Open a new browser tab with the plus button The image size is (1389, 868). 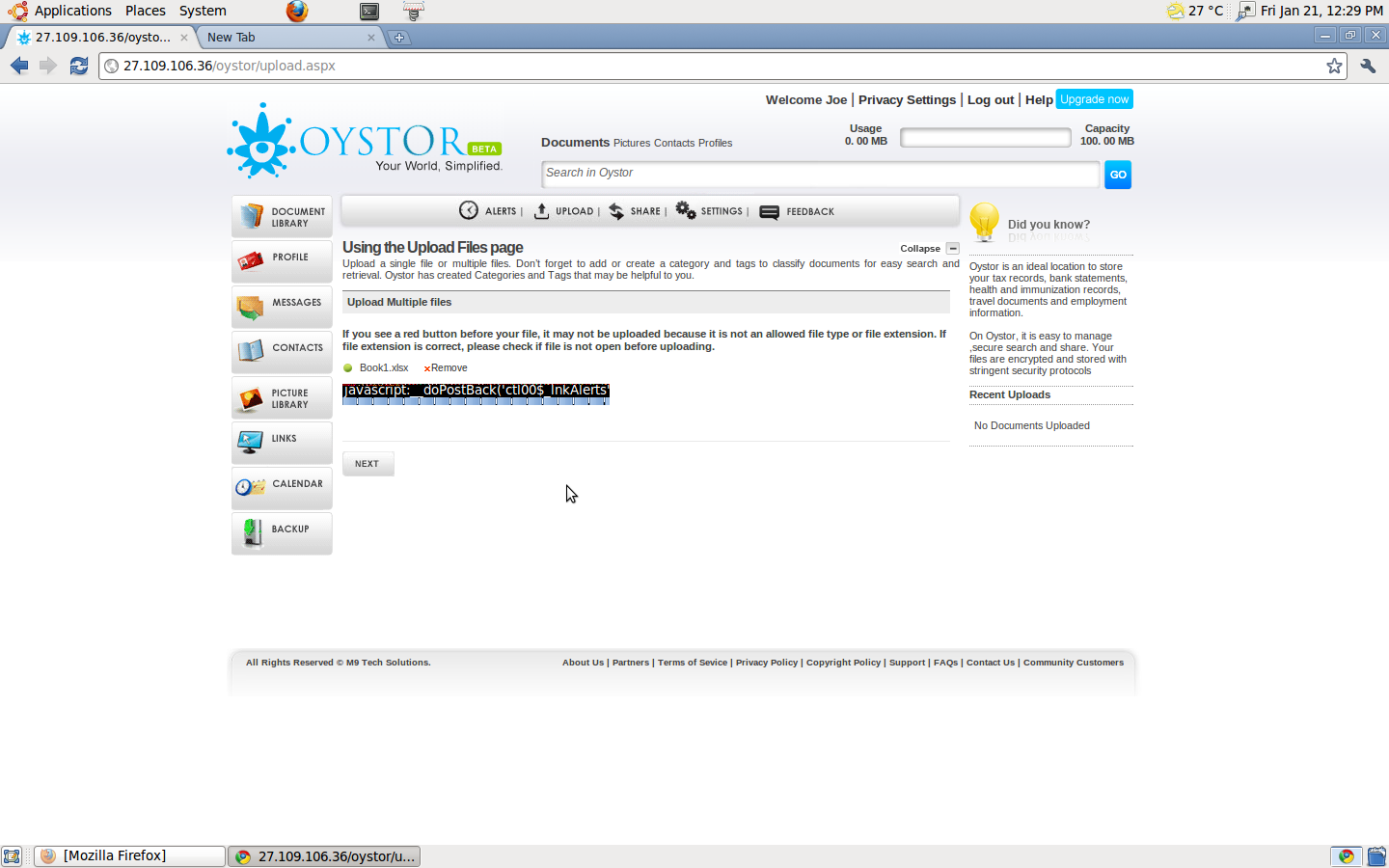click(x=399, y=38)
